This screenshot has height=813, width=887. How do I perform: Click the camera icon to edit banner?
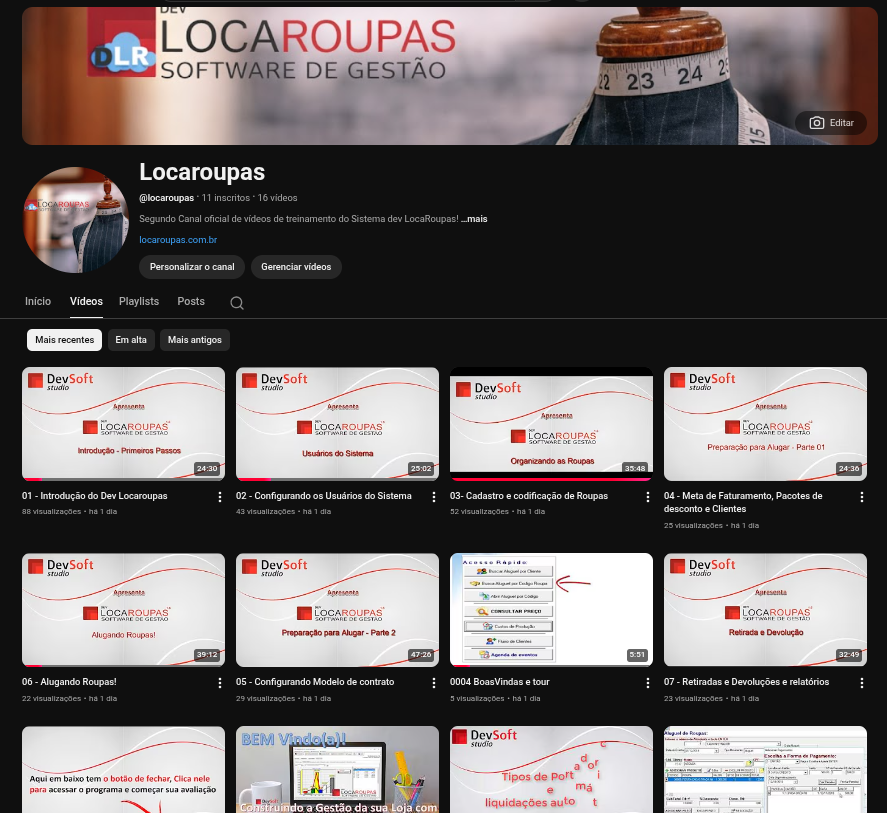(x=817, y=123)
